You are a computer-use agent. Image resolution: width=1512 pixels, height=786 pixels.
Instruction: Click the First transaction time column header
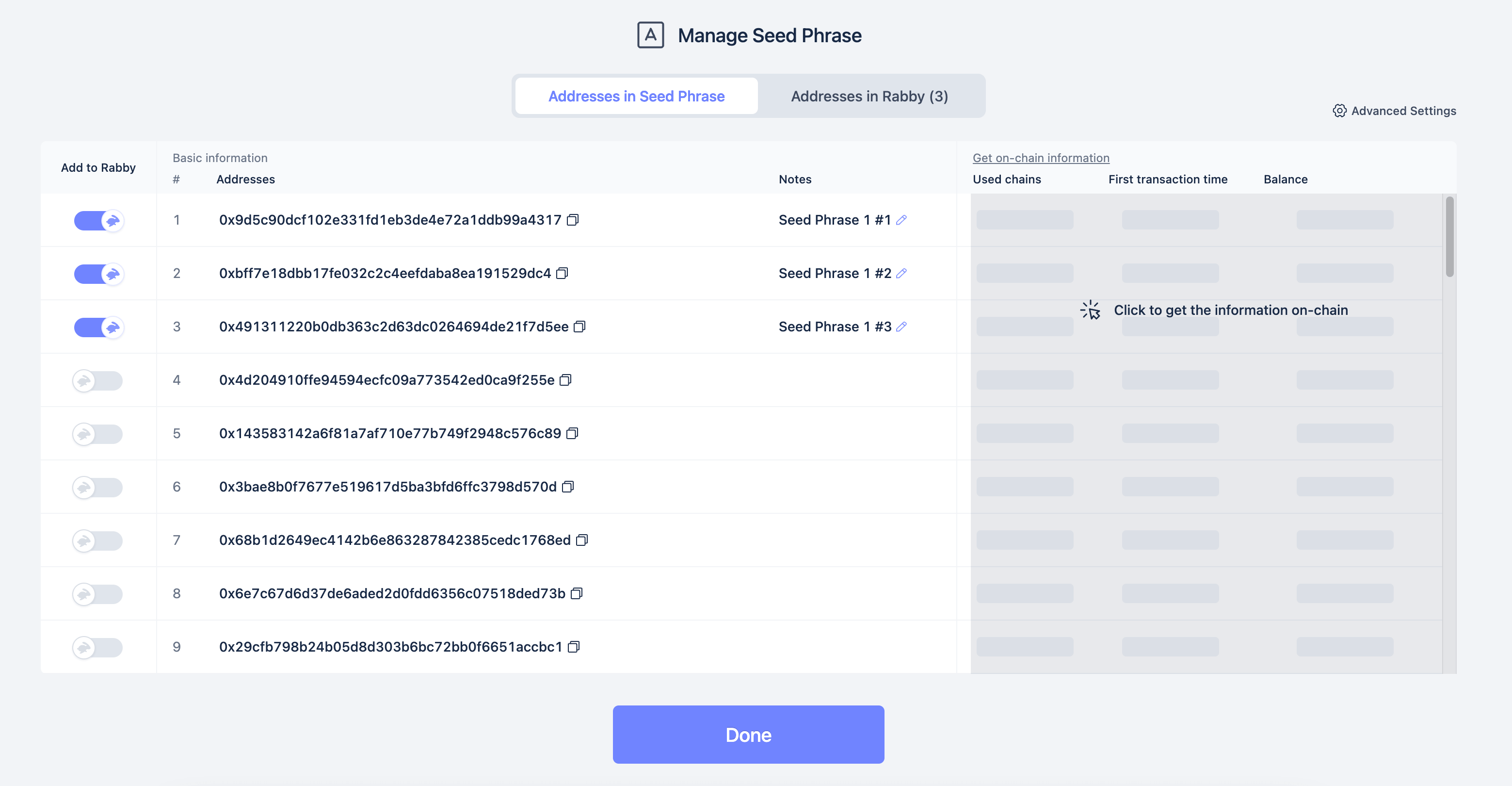click(1167, 179)
